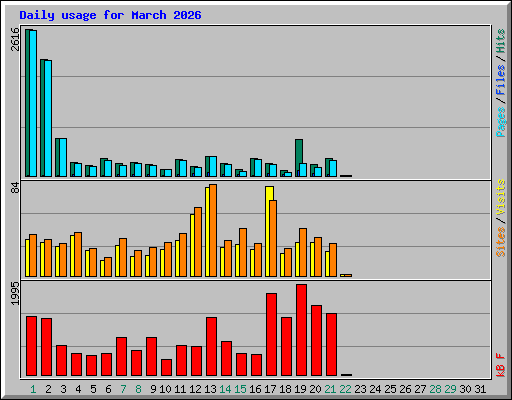Click the 'Files' legend label
The width and height of the screenshot is (512, 400).
tap(501, 79)
